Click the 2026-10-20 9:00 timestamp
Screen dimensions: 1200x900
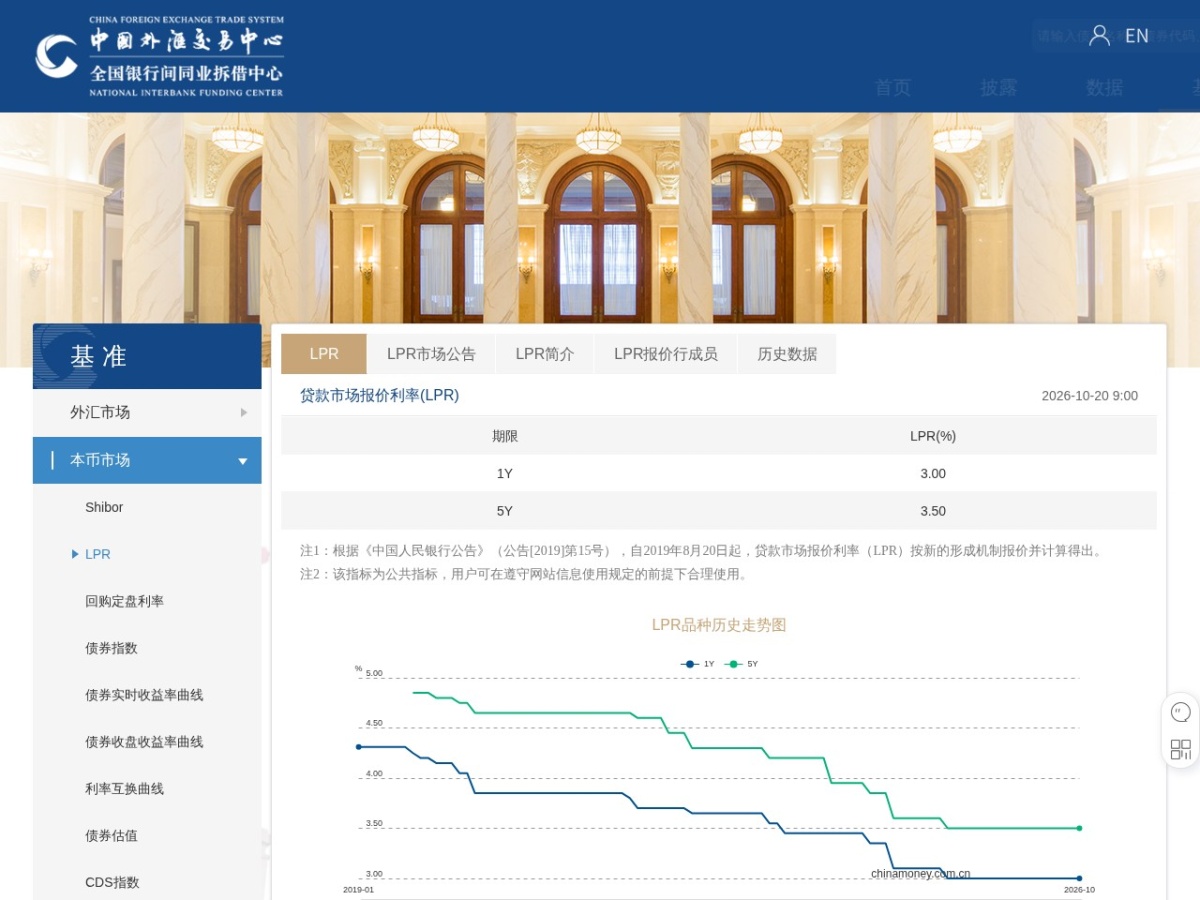pos(1089,396)
